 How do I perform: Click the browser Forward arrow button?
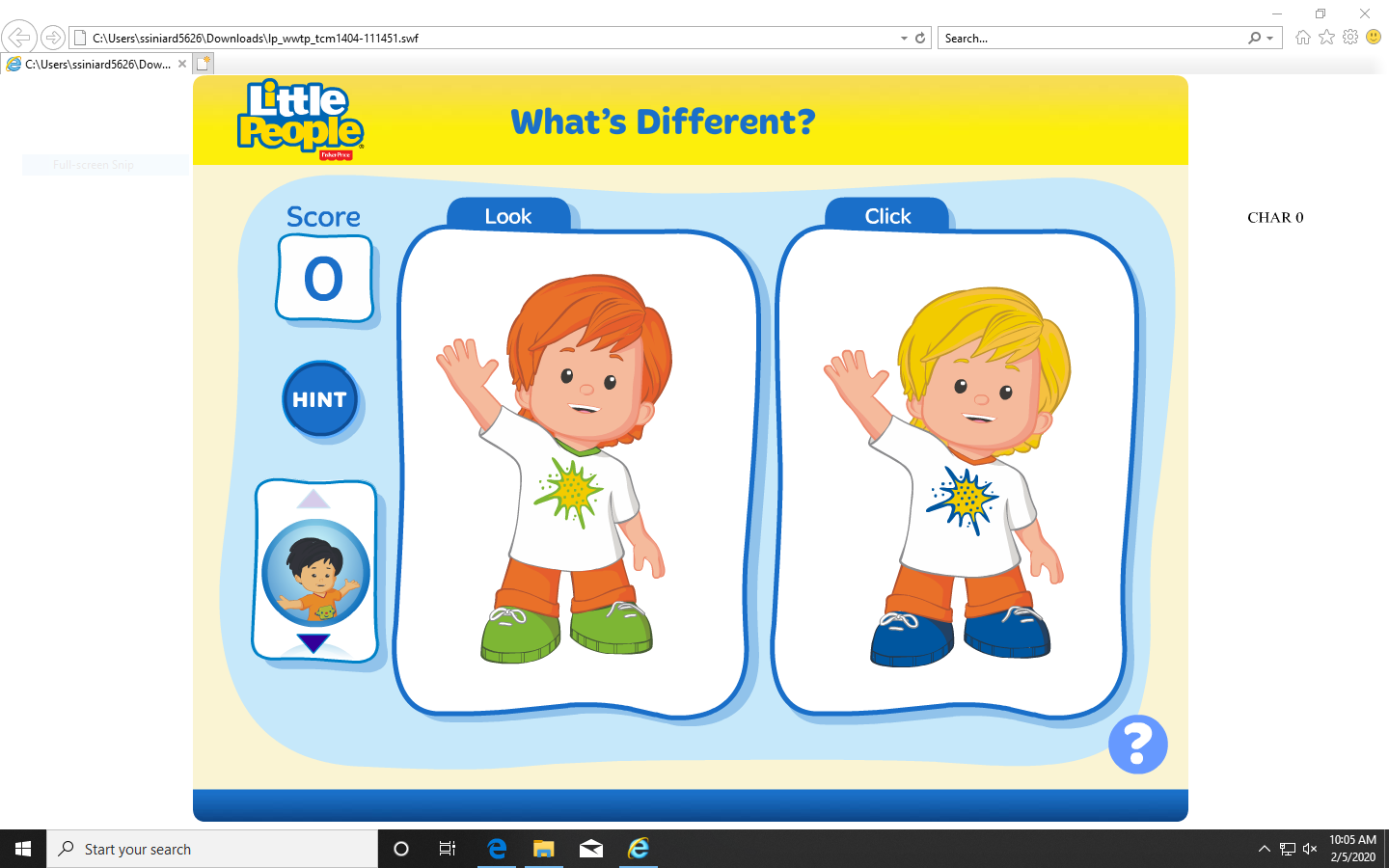click(x=53, y=38)
